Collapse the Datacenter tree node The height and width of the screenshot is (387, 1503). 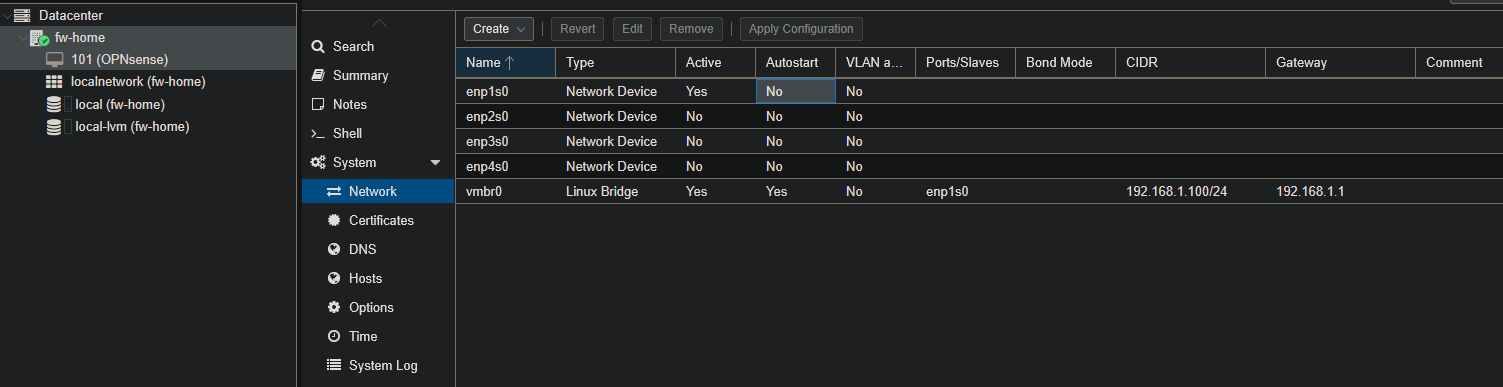click(7, 15)
